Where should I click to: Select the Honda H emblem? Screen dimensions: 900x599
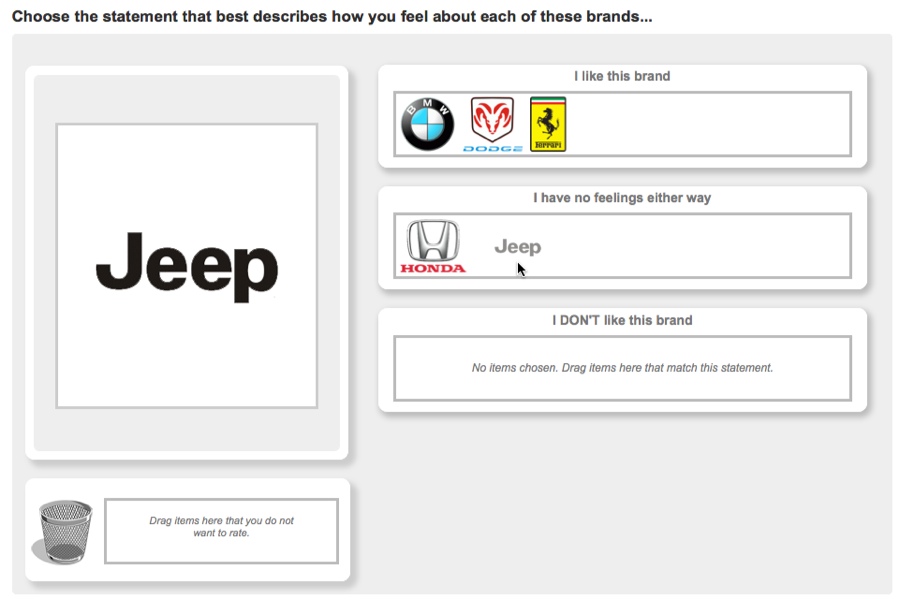coord(433,241)
